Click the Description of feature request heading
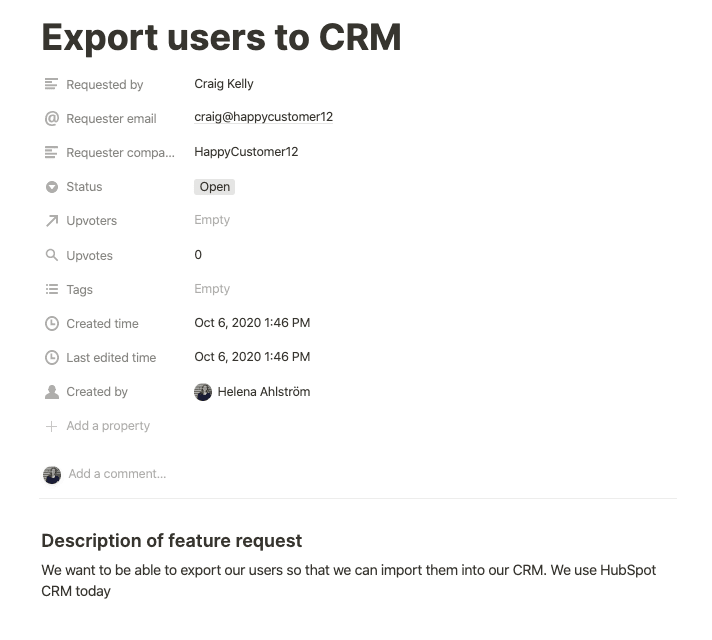 pos(171,541)
